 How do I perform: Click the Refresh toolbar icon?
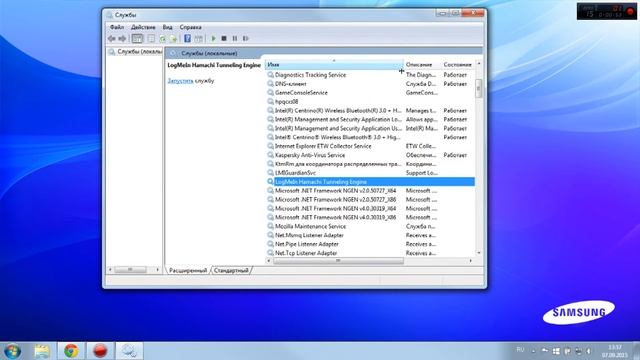162,38
